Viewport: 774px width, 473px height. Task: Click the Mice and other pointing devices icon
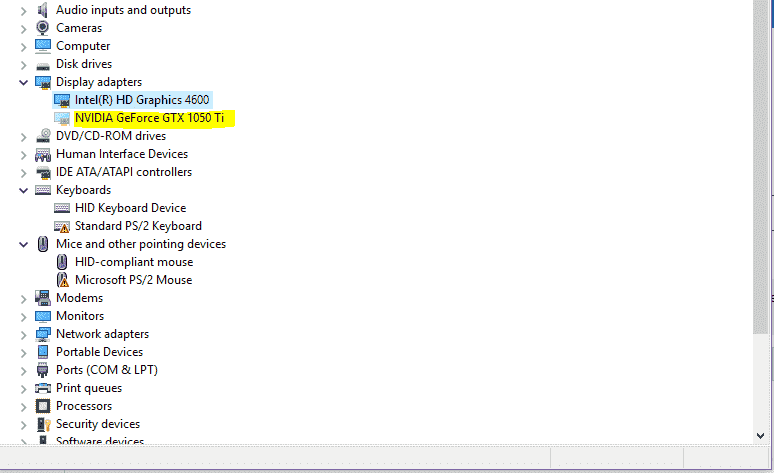tap(43, 244)
